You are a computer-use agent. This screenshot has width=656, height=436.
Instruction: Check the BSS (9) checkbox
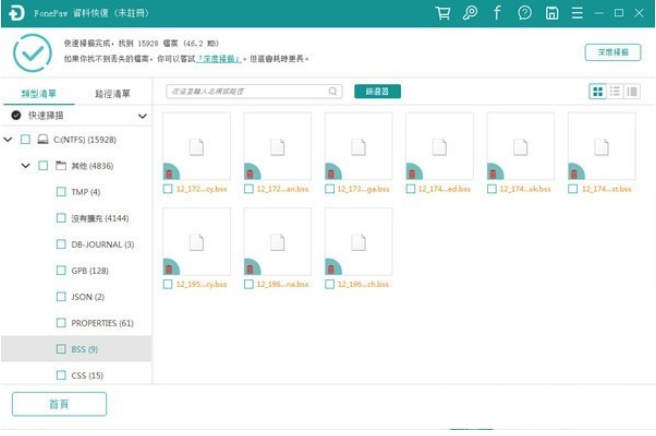pyautogui.click(x=61, y=349)
